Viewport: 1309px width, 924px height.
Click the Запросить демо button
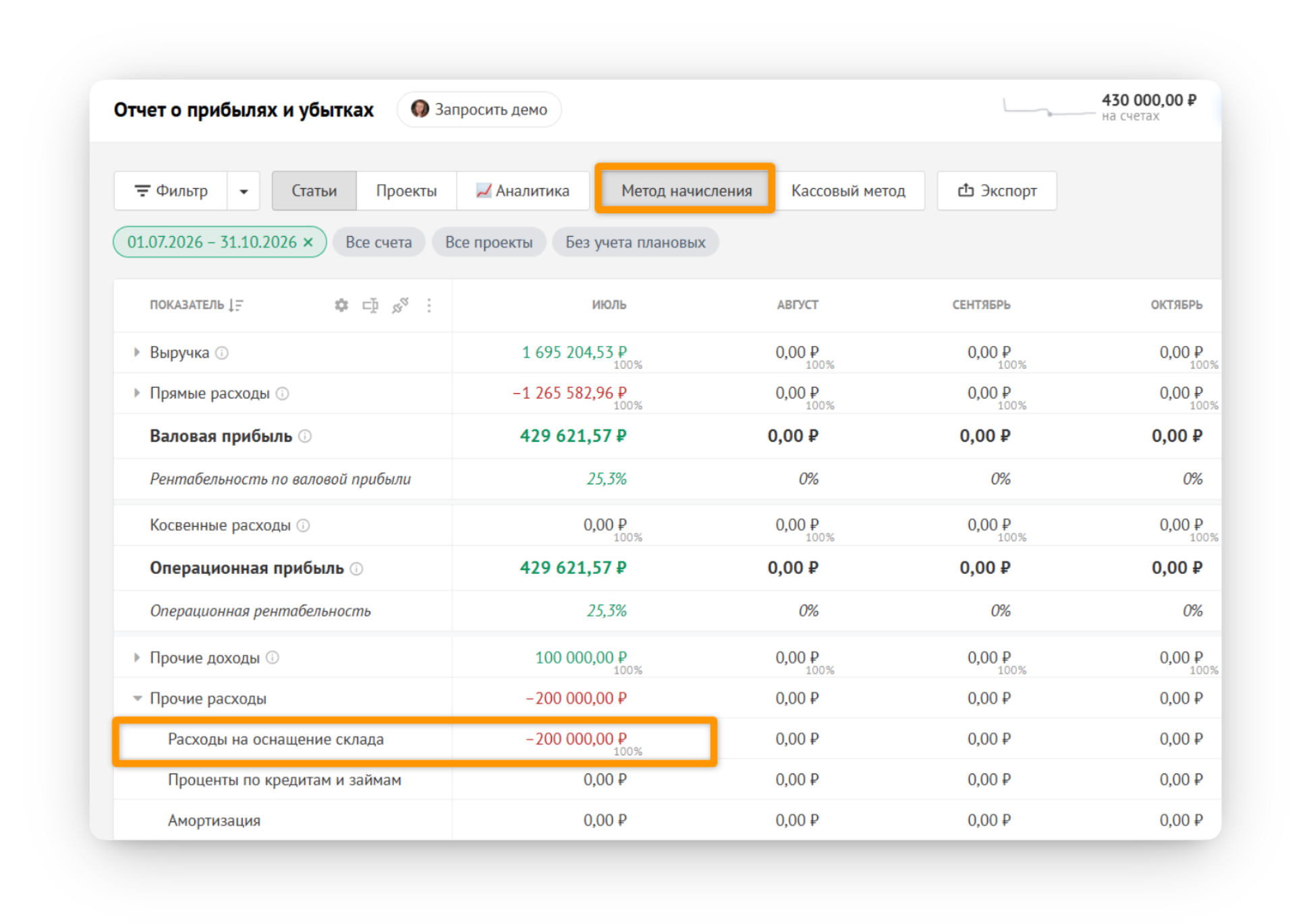point(479,109)
